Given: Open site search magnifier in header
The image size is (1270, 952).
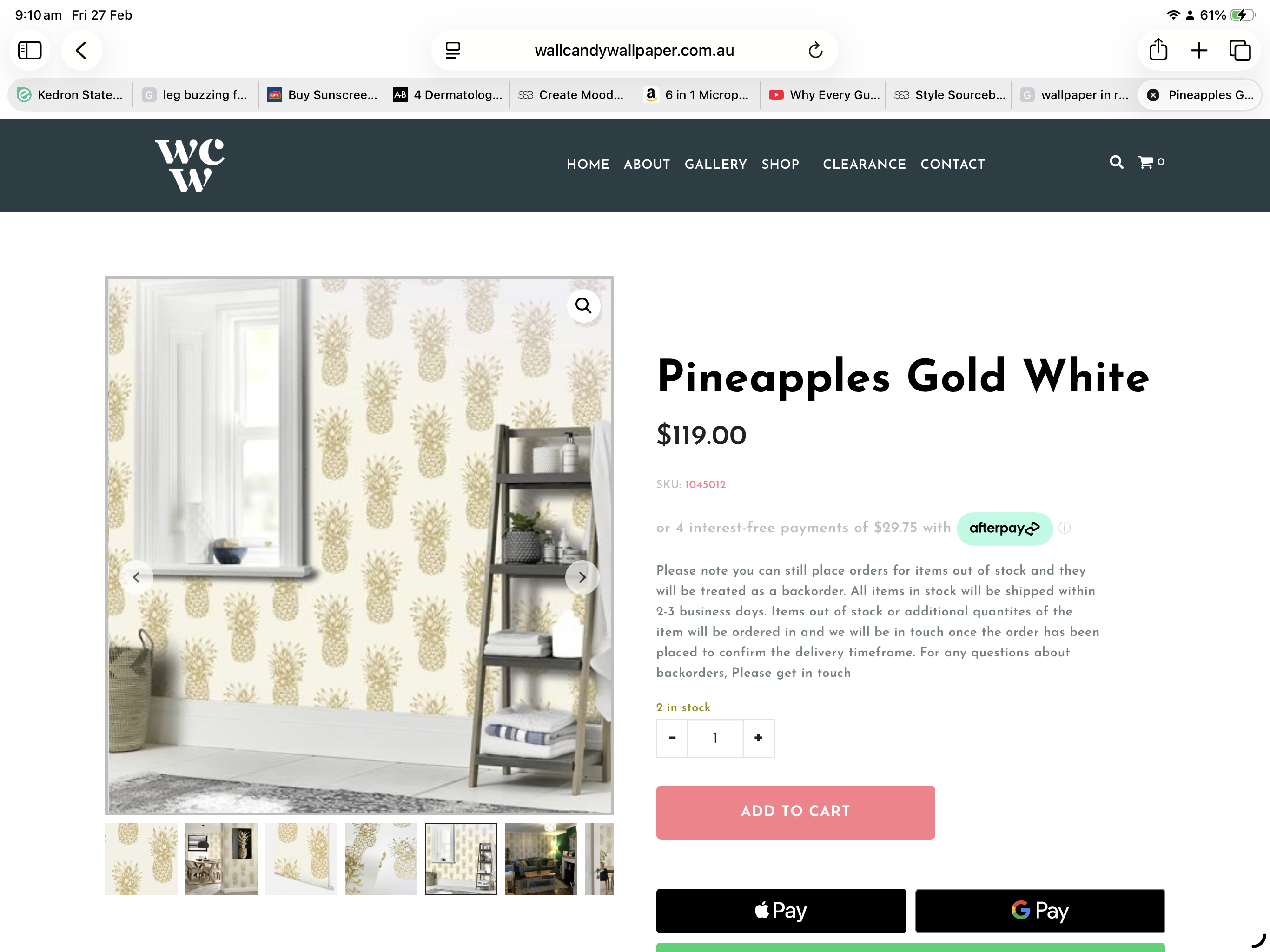Looking at the screenshot, I should (1116, 163).
